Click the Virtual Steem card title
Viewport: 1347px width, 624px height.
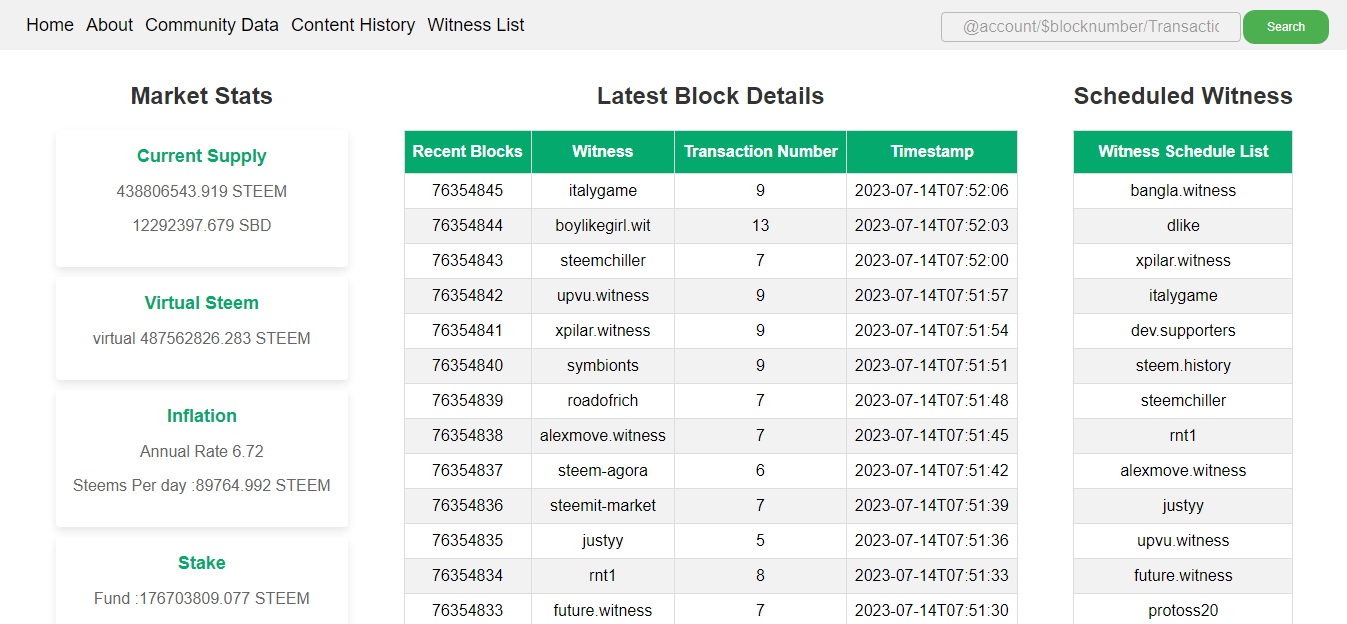coord(202,303)
